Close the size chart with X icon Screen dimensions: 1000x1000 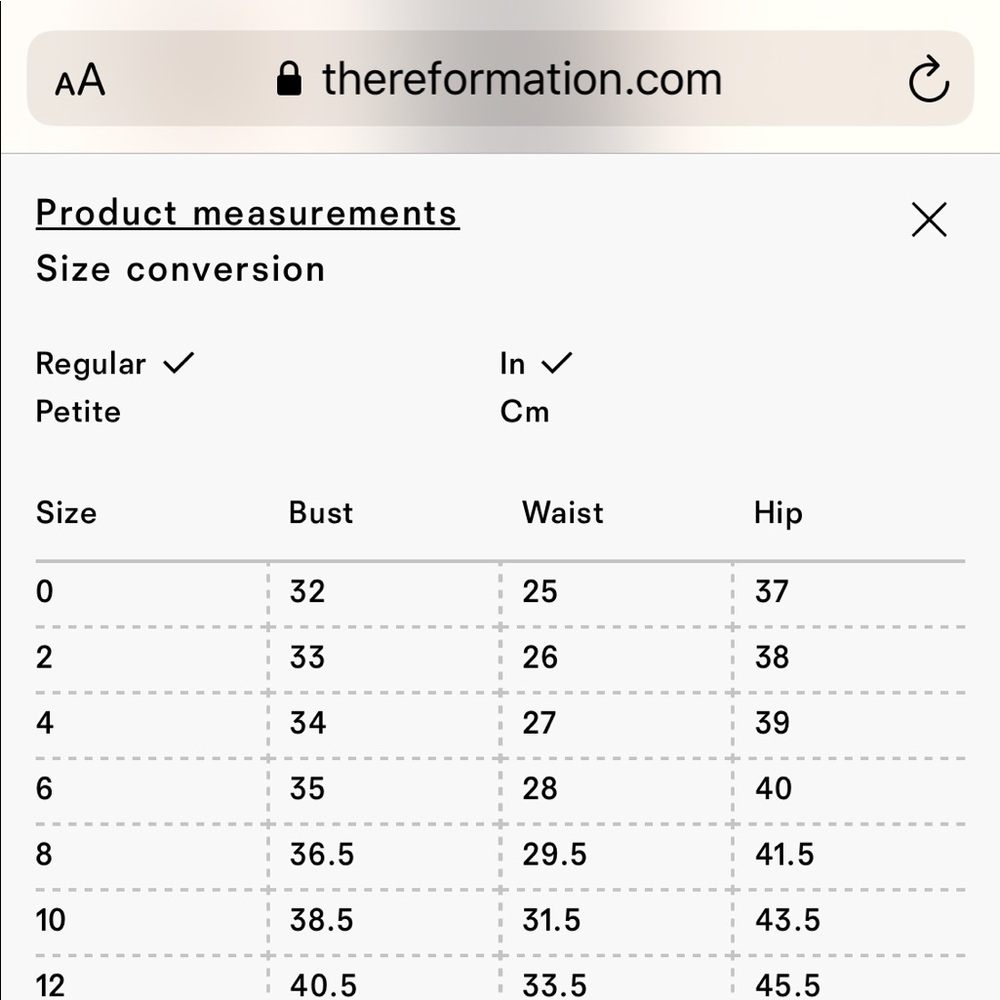click(929, 220)
